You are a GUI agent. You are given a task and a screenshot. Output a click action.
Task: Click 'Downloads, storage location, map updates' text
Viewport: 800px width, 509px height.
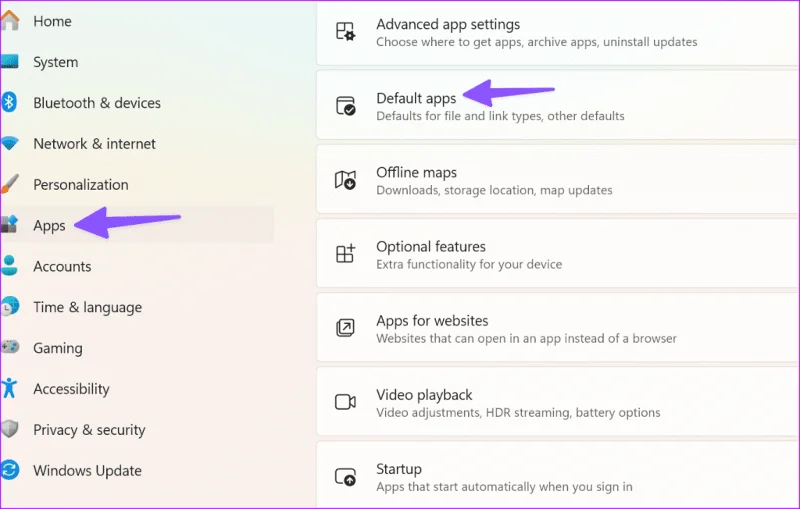(x=494, y=190)
